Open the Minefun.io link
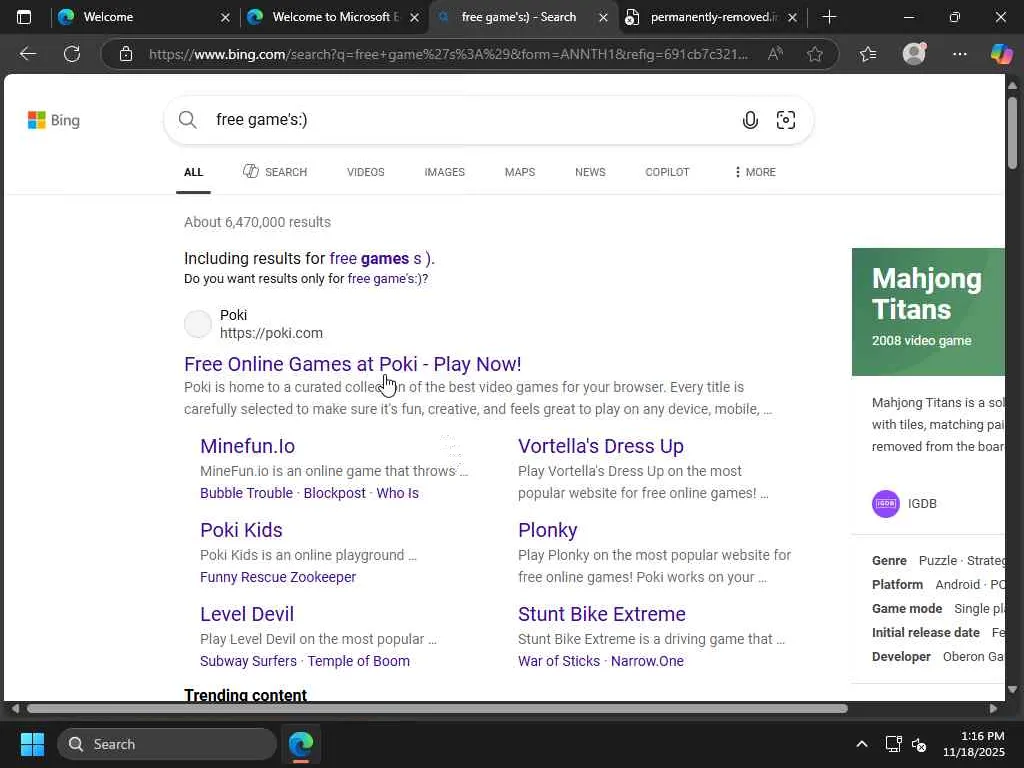This screenshot has width=1024, height=768. tap(248, 446)
